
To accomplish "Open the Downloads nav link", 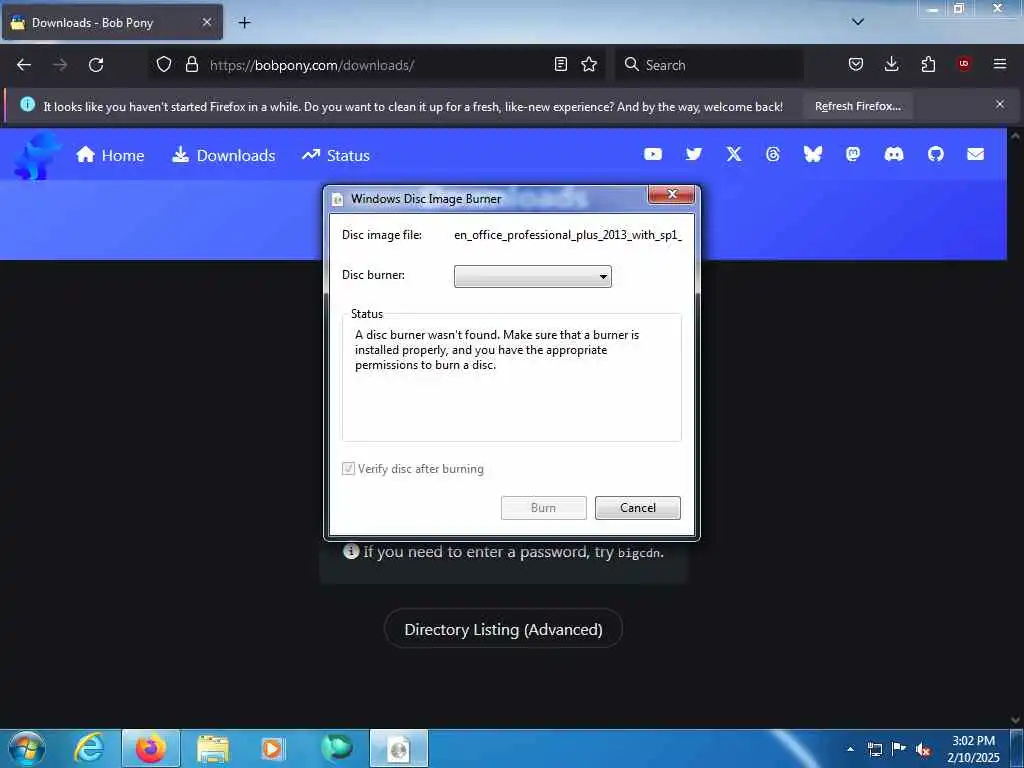I will click(223, 155).
